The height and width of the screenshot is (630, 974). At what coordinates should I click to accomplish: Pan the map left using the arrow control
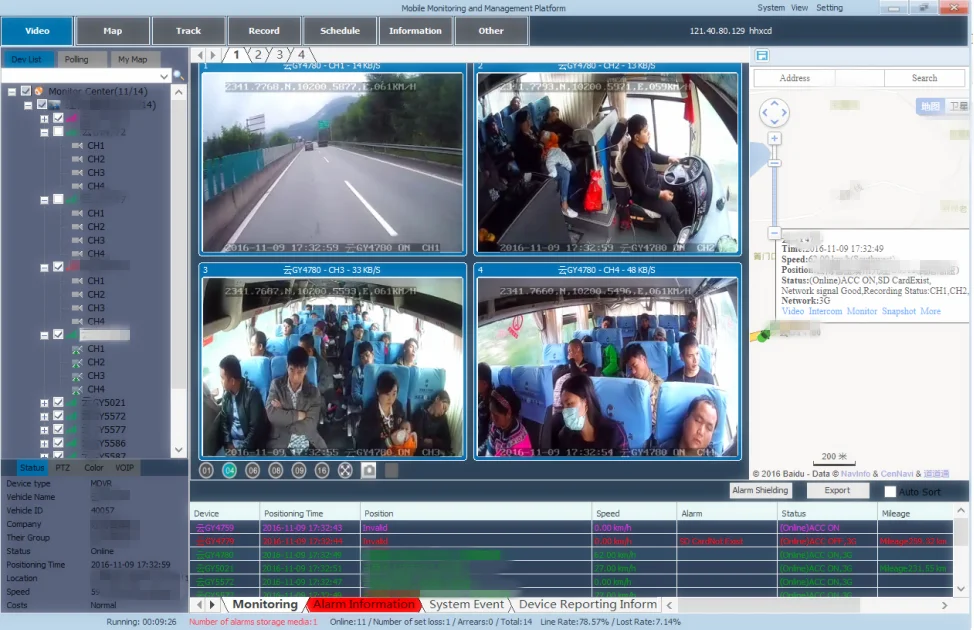click(763, 113)
